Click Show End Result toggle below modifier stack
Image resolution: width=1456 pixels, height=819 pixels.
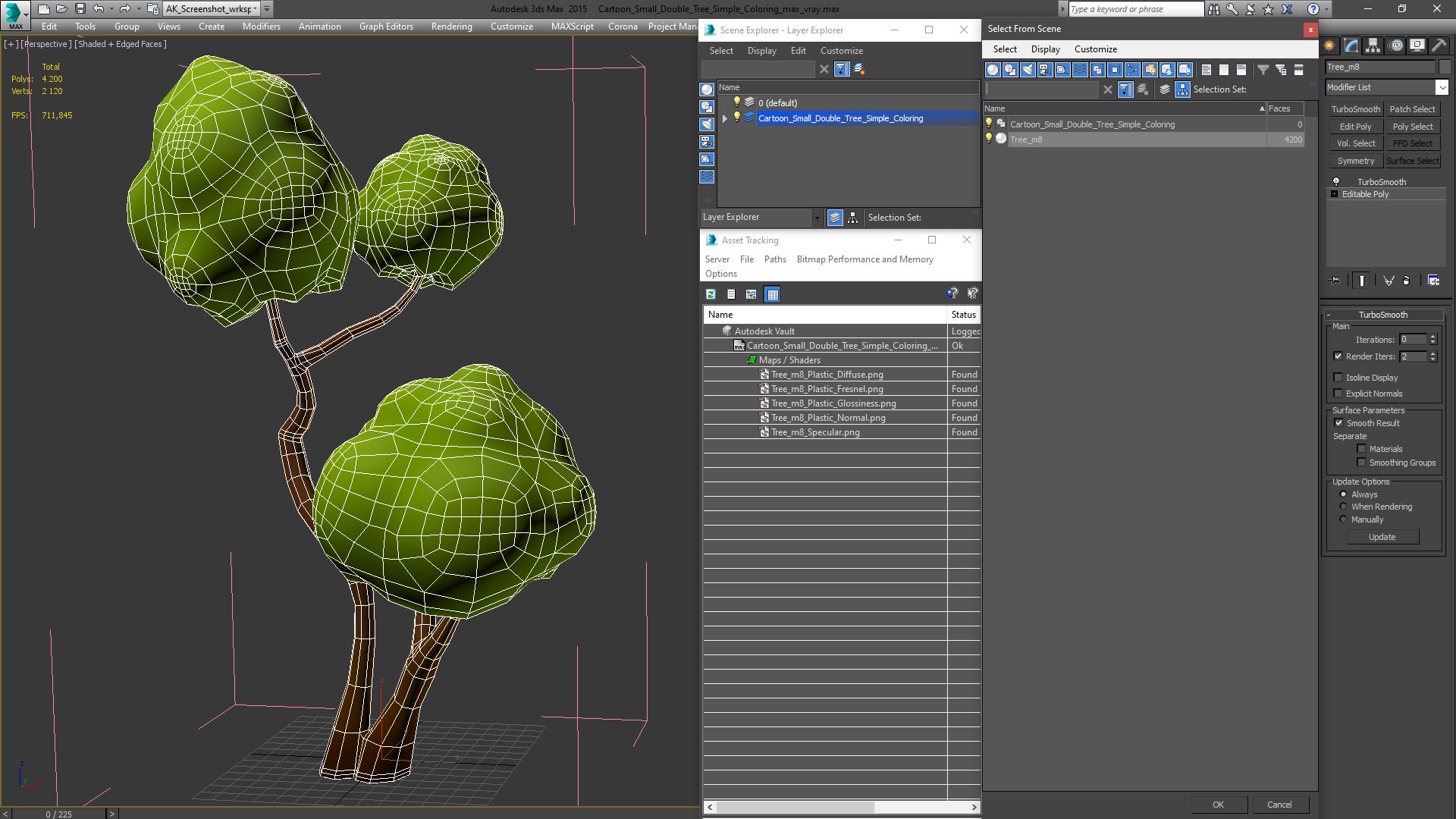point(1362,281)
